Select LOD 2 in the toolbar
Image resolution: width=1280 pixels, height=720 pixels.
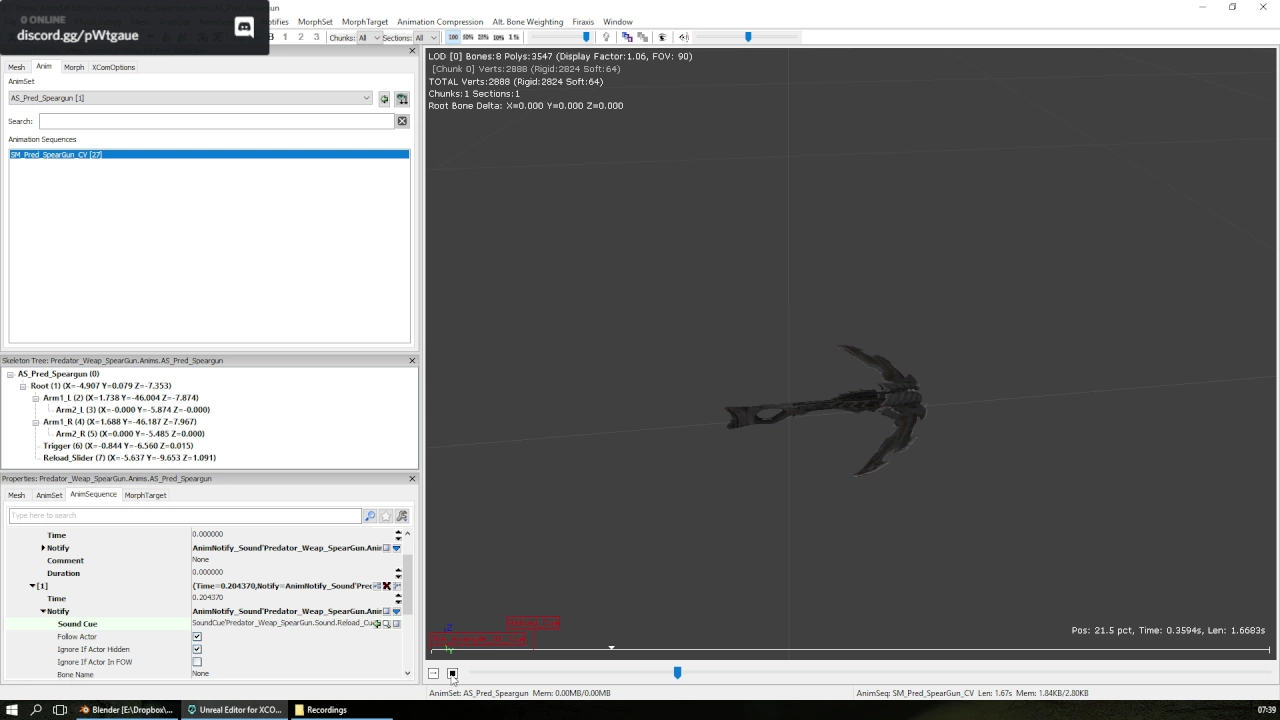click(300, 37)
